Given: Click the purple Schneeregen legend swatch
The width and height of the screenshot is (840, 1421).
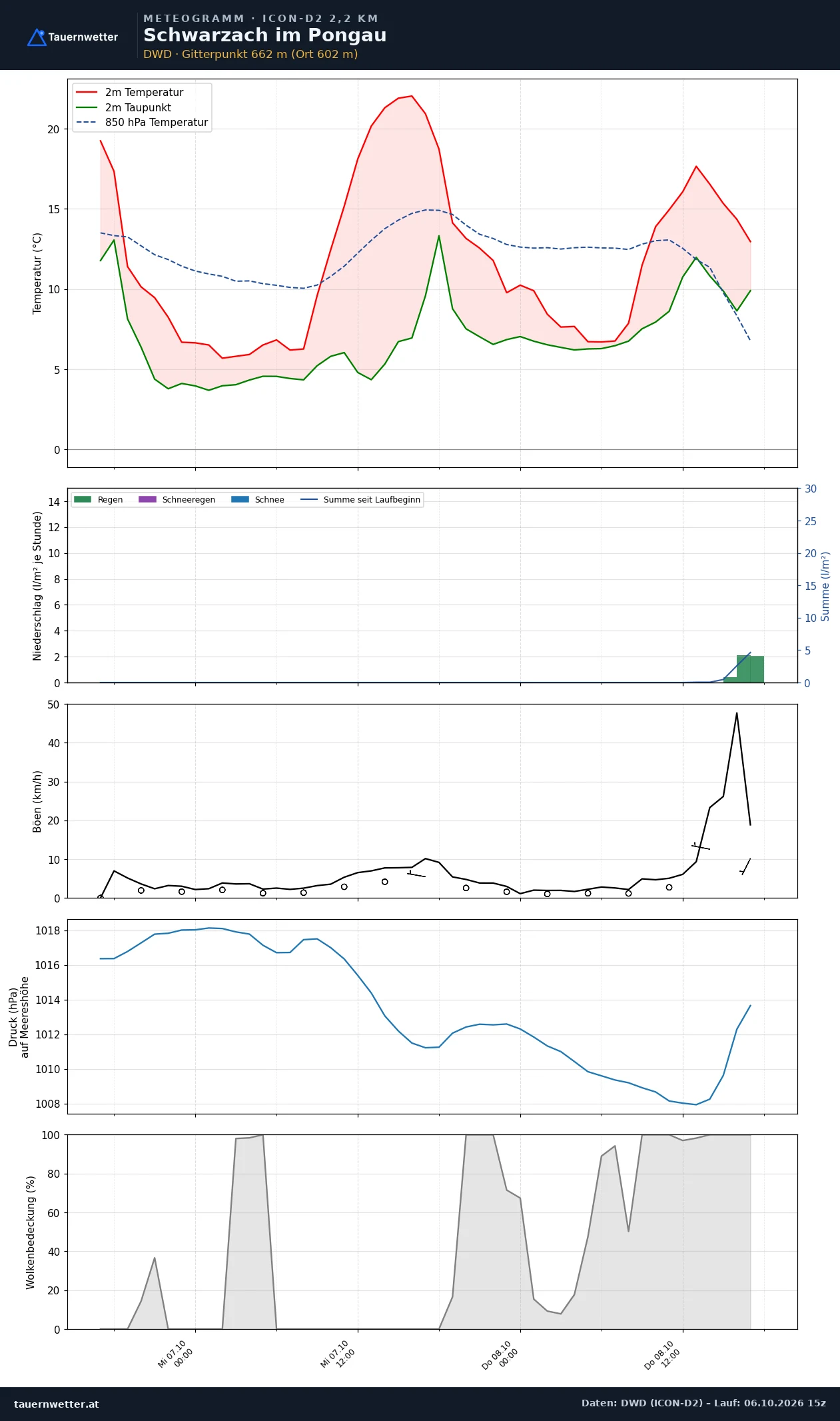Looking at the screenshot, I should click(x=147, y=499).
